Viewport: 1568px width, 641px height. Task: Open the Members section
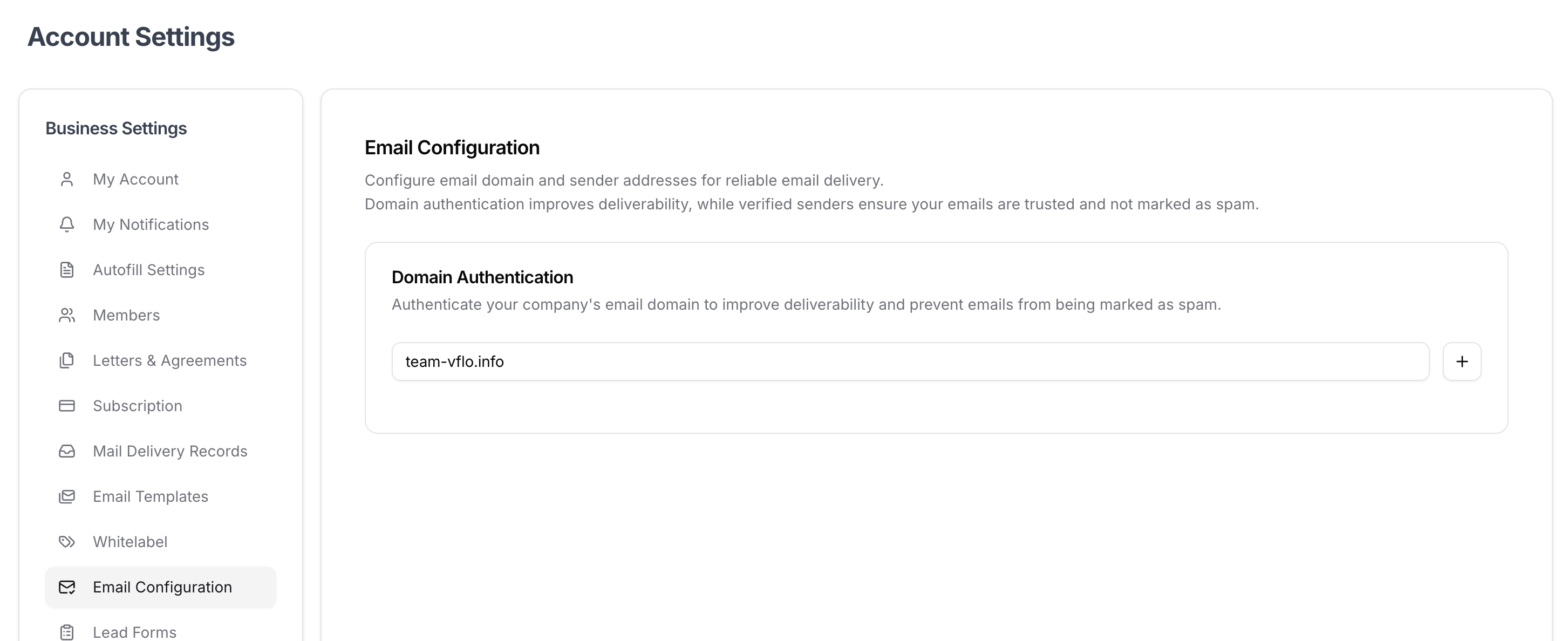click(127, 315)
